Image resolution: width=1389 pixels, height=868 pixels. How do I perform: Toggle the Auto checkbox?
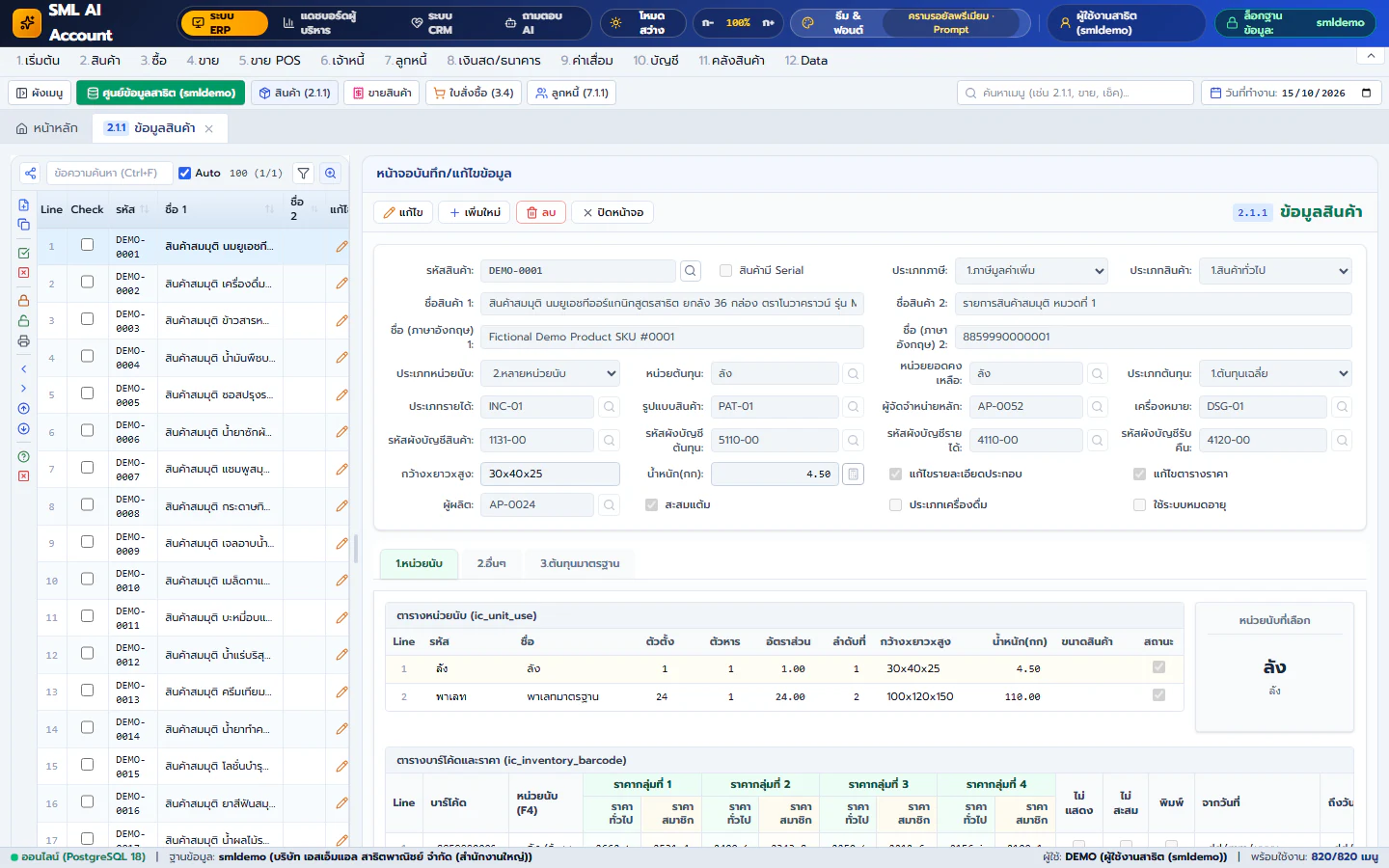[x=184, y=174]
